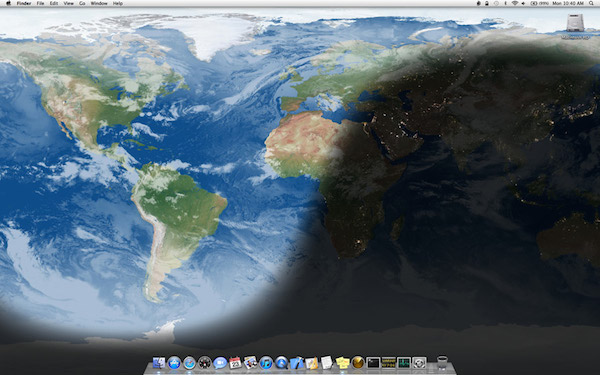Open Spotlight search magnifier

point(592,3)
